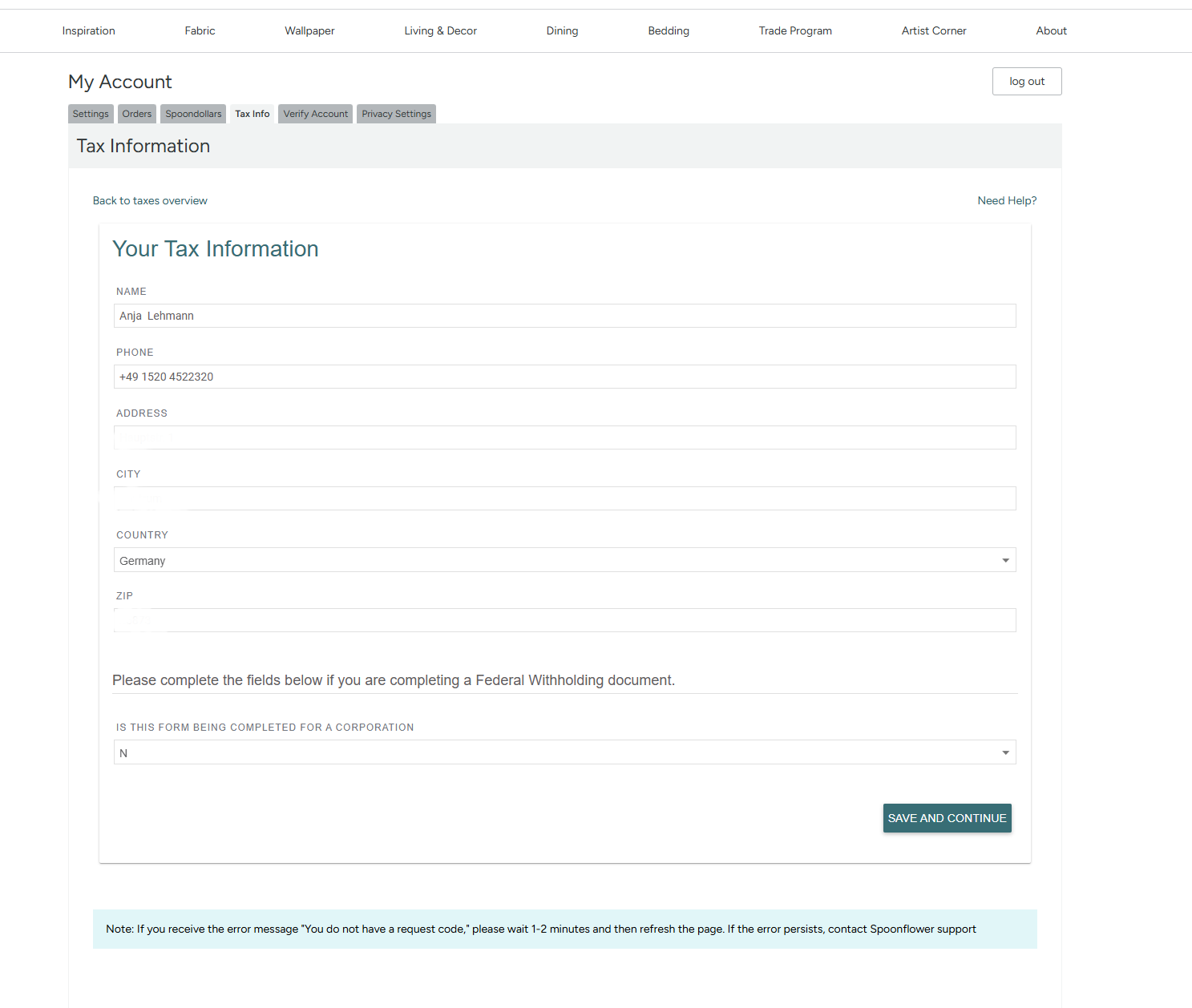Open the Privacy Settings tab

pyautogui.click(x=396, y=114)
